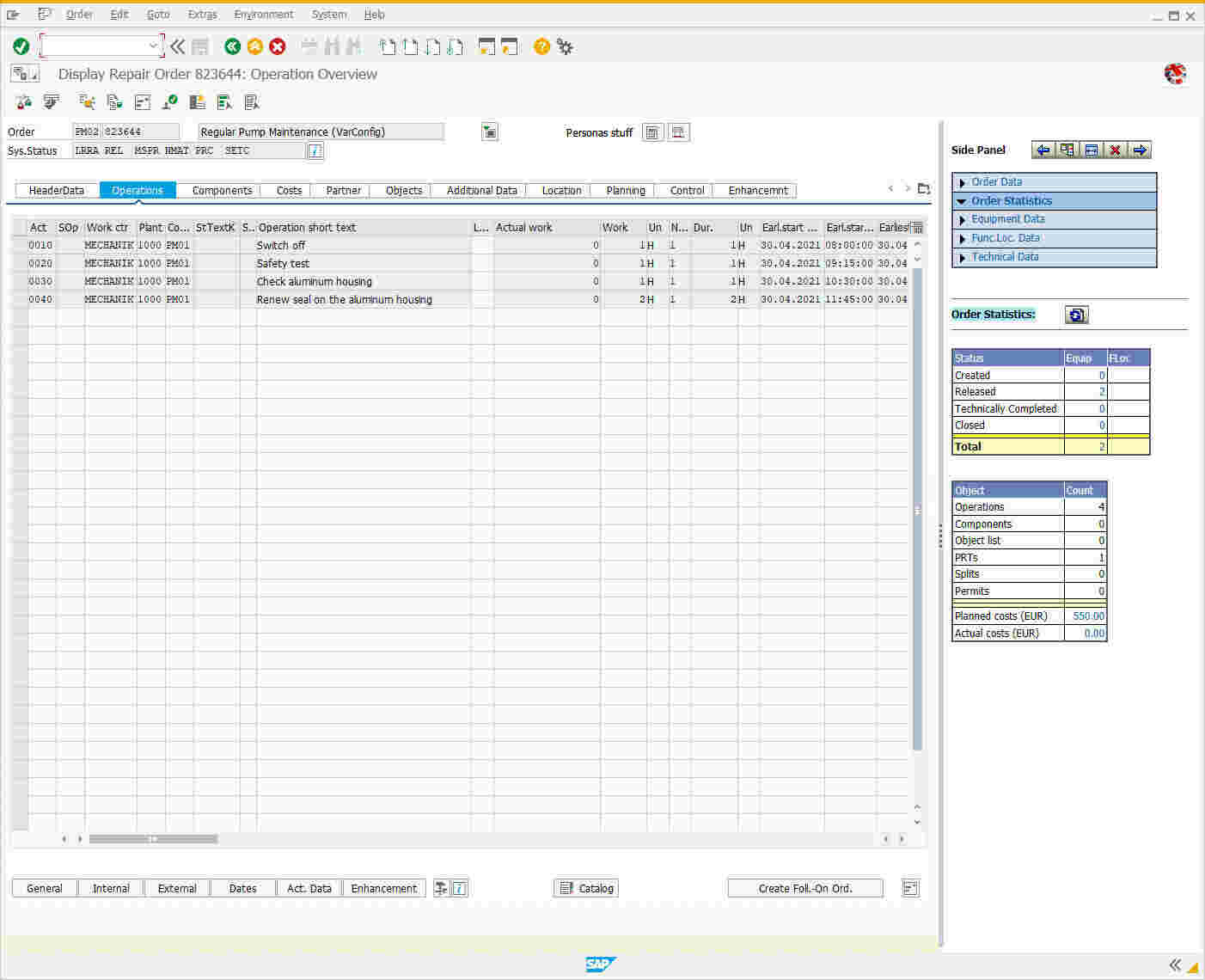The image size is (1205, 980).
Task: Click the refresh icon next to Order Statistics
Action: 1077,315
